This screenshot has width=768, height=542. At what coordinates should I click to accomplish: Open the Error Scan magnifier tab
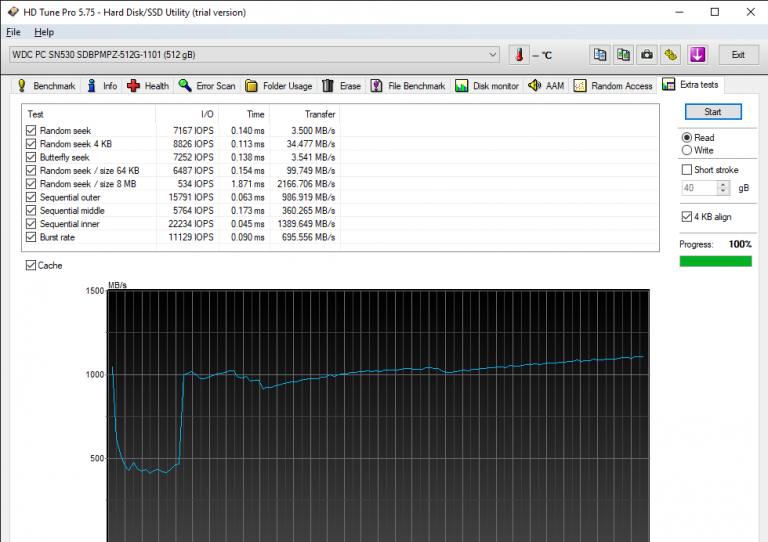pos(208,86)
